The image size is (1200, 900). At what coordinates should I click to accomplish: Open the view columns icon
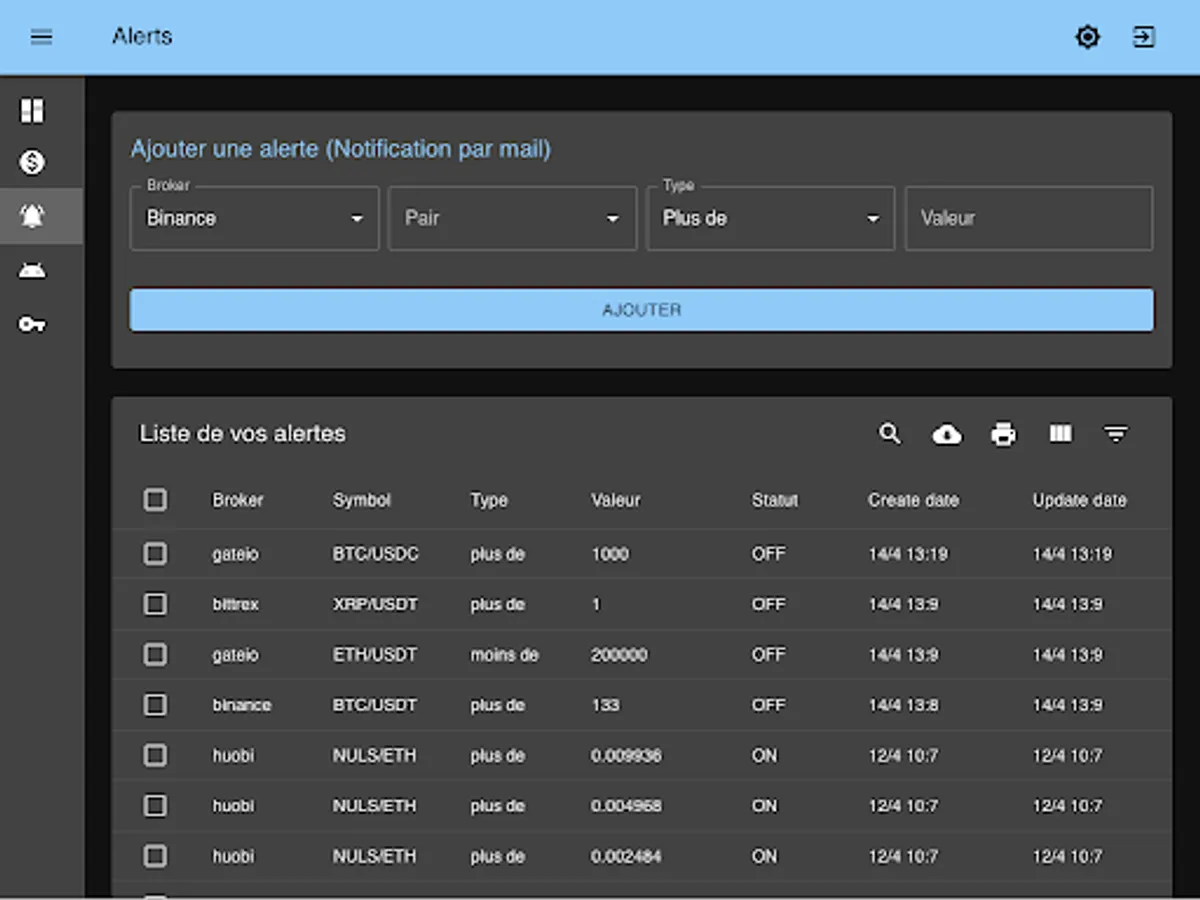[1060, 433]
